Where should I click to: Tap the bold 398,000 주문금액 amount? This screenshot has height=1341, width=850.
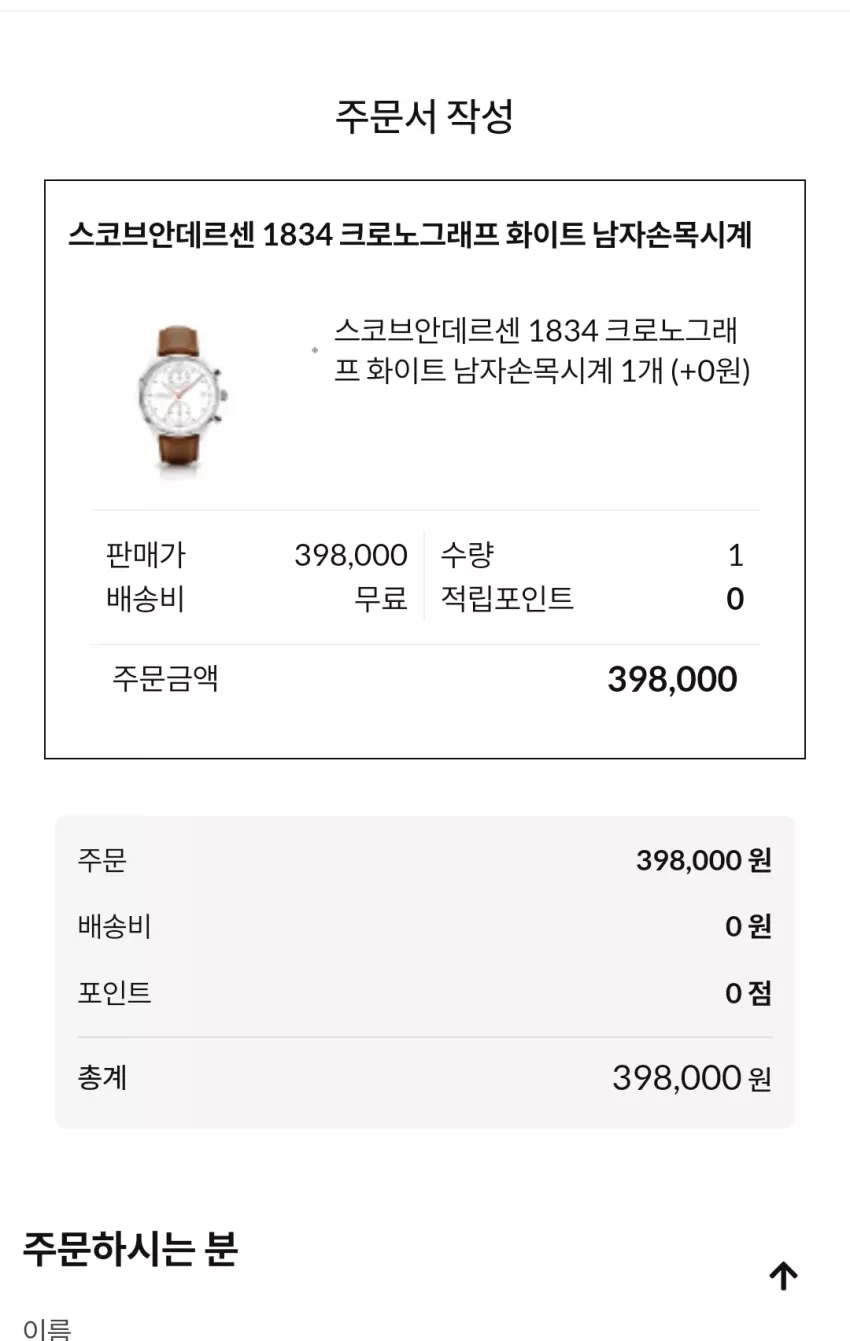672,679
